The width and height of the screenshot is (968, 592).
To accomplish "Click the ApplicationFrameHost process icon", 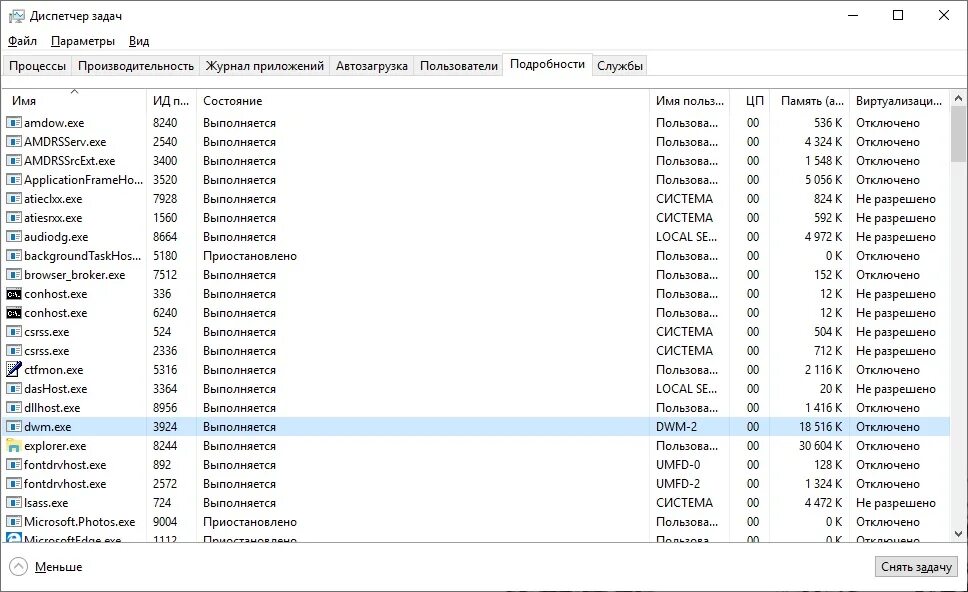I will tap(14, 180).
